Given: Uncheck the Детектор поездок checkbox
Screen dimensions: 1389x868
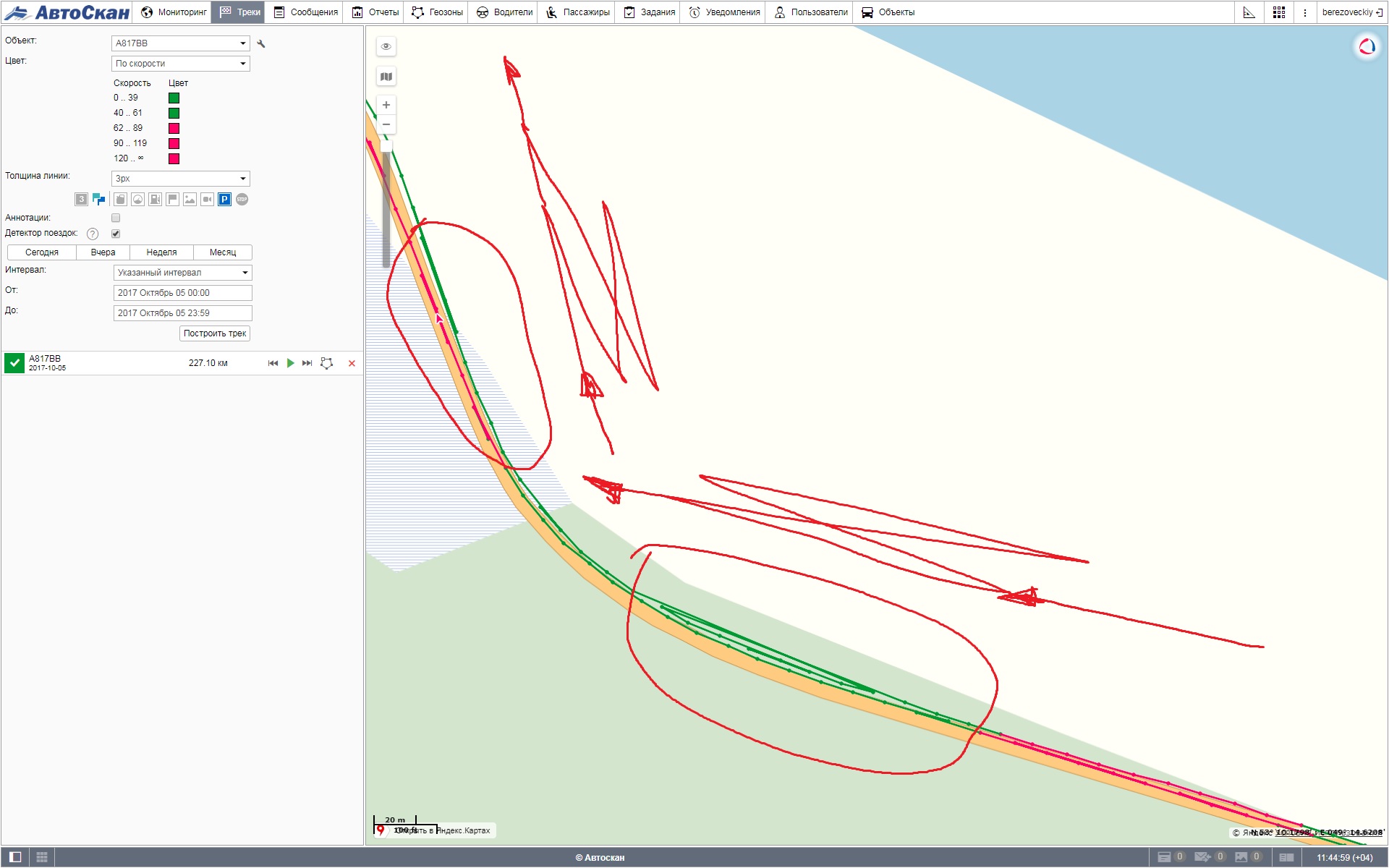Looking at the screenshot, I should (x=116, y=234).
